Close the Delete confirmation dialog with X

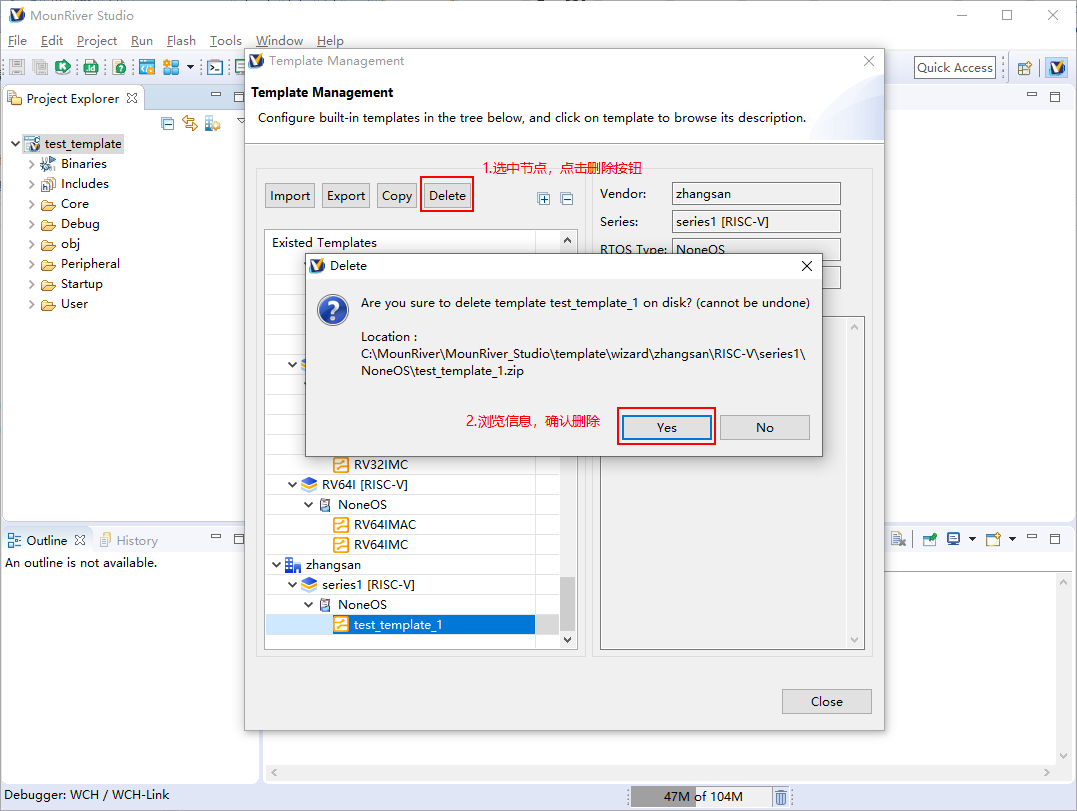(807, 266)
